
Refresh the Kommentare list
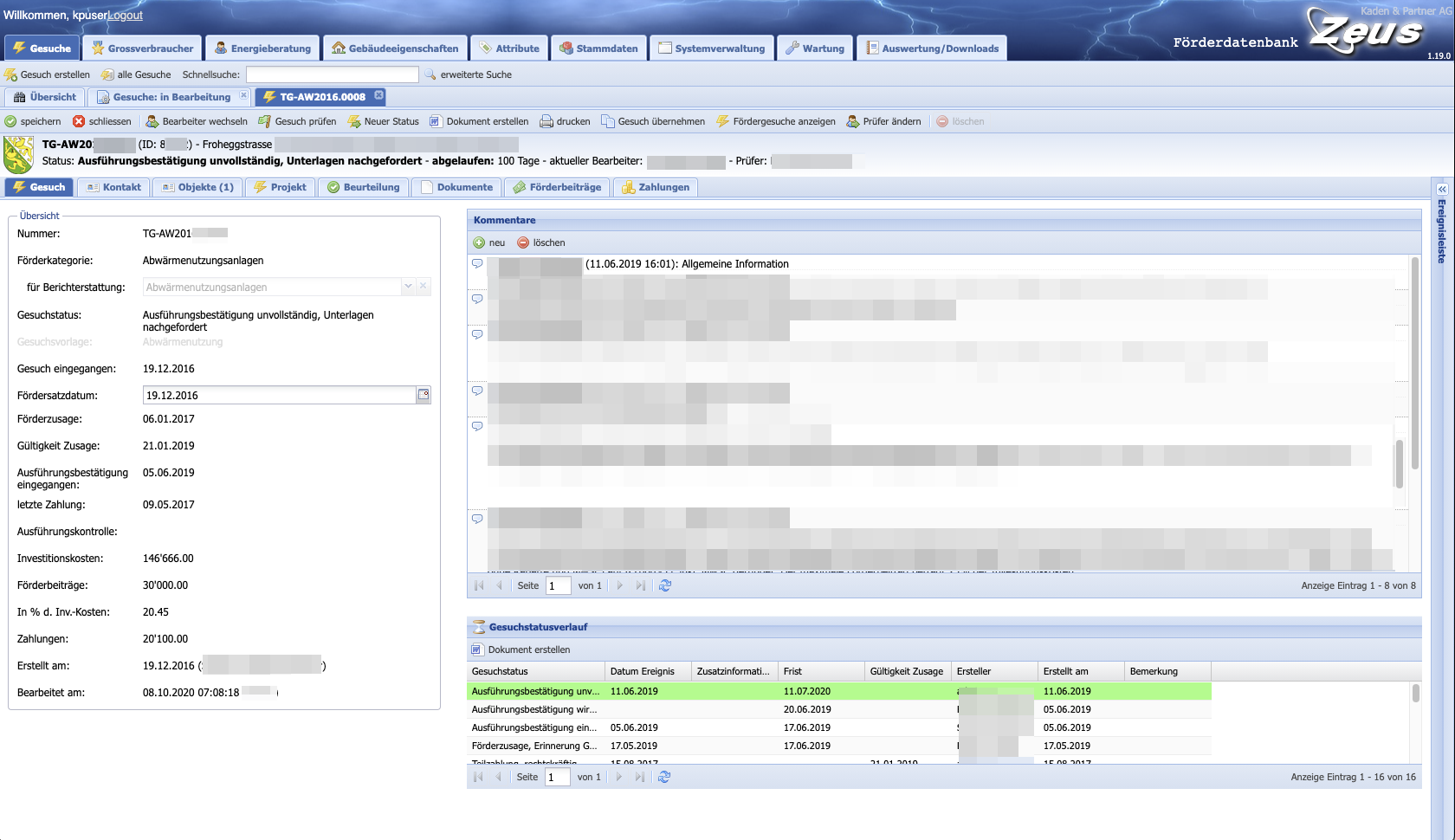click(x=665, y=585)
